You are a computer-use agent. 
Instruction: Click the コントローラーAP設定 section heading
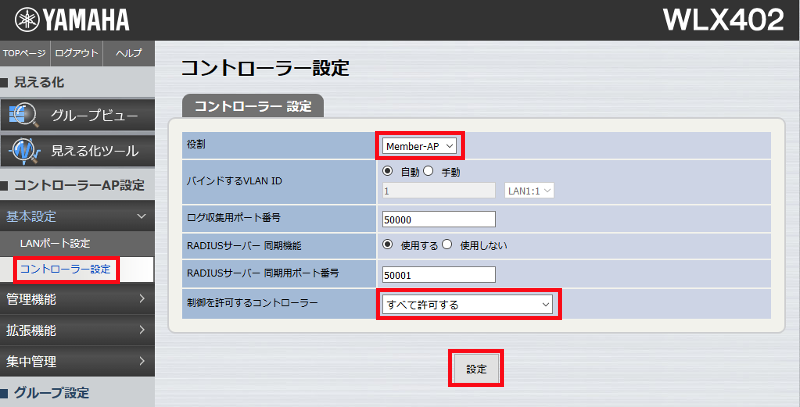(79, 185)
